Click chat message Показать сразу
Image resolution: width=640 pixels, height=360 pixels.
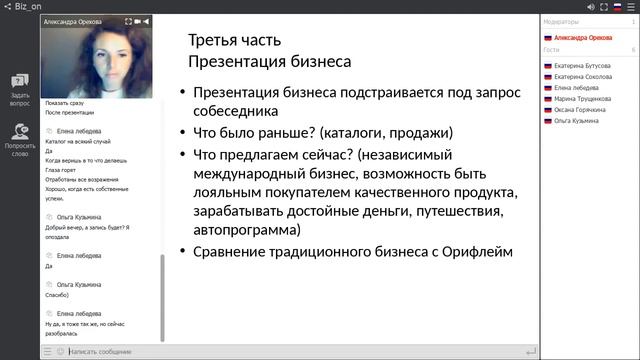[64, 103]
